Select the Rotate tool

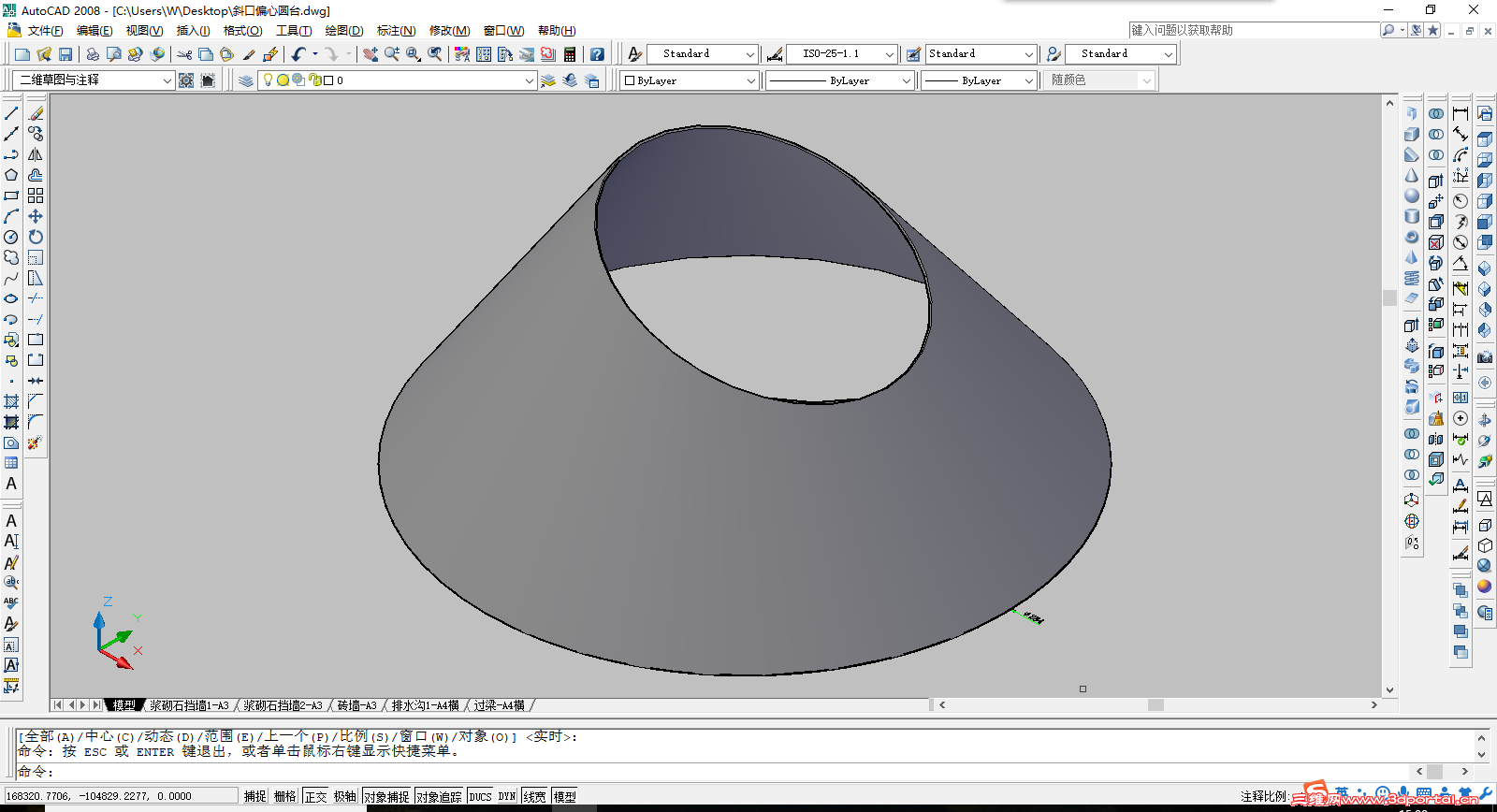[36, 237]
